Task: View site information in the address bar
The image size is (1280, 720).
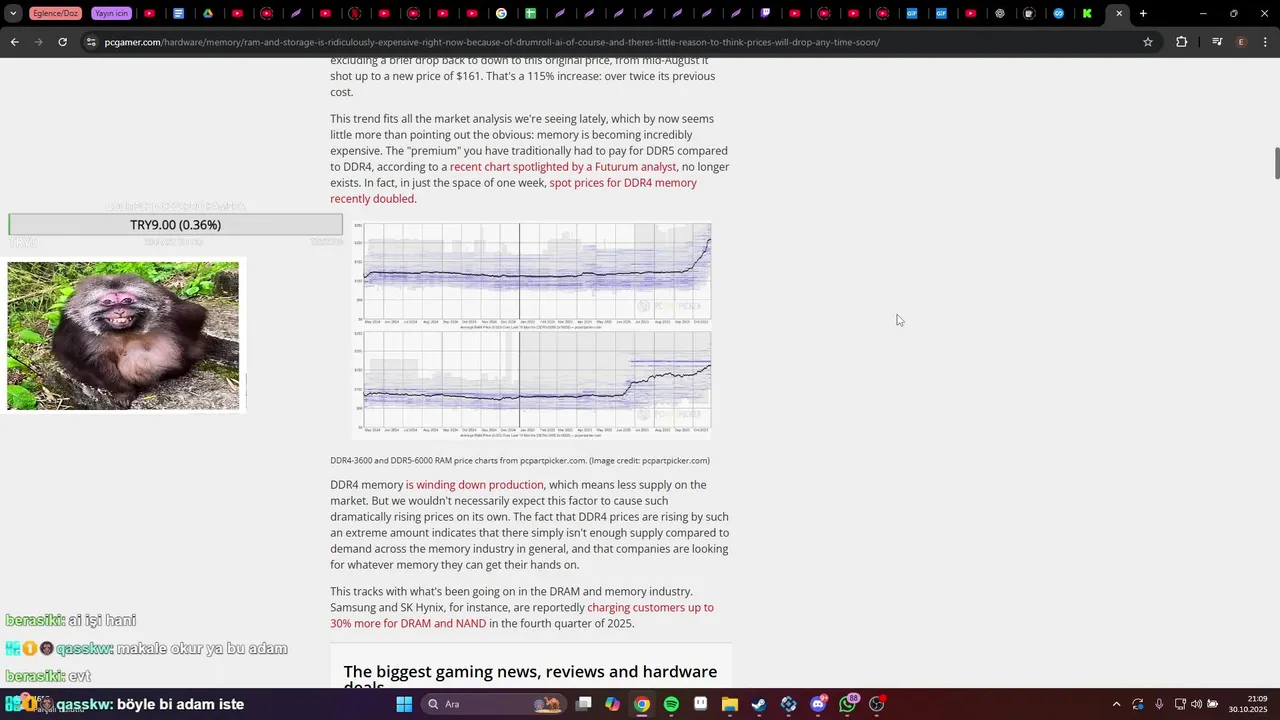Action: [91, 42]
